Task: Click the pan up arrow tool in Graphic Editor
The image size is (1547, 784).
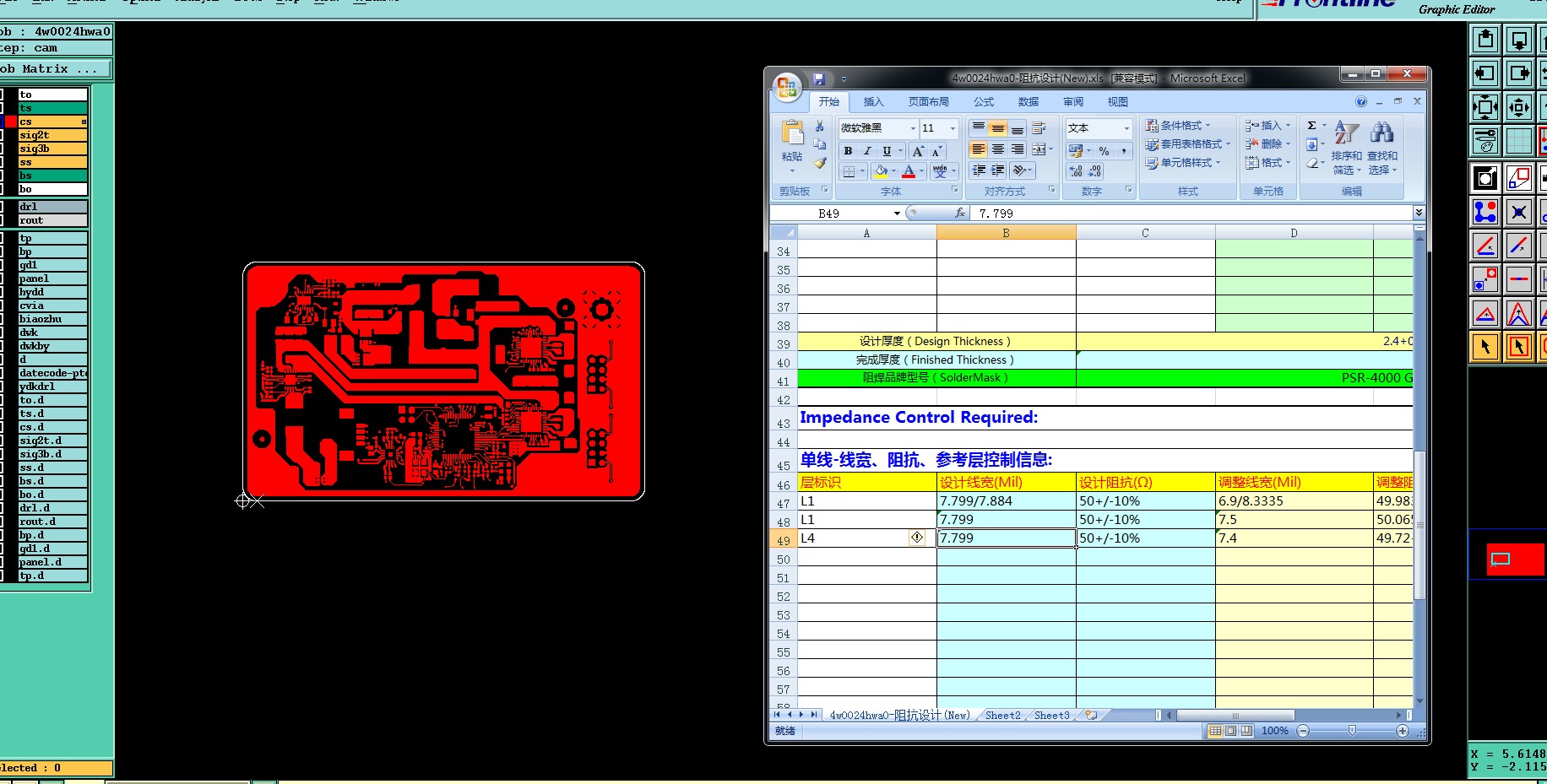Action: point(1485,40)
